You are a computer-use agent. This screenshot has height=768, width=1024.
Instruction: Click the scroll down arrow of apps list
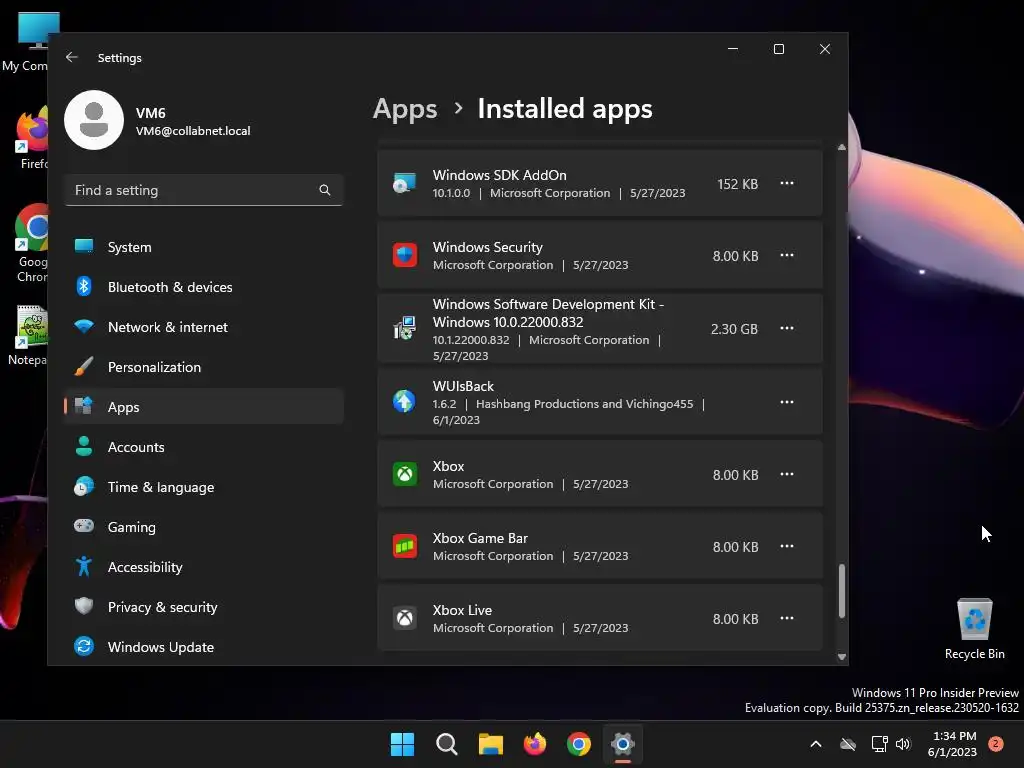(x=842, y=657)
